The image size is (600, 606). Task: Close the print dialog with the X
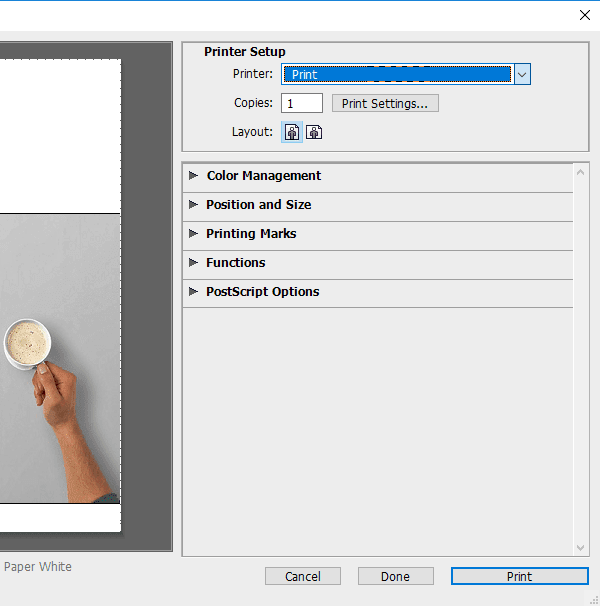(x=585, y=15)
